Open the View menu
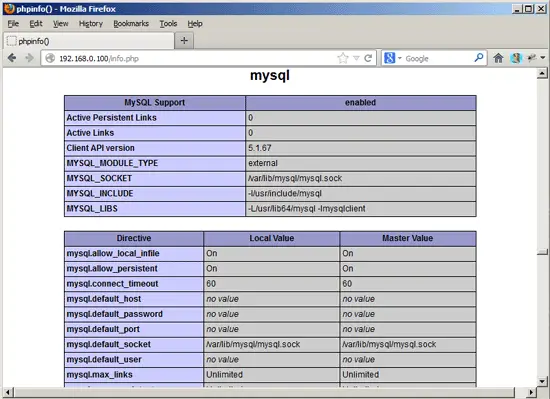This screenshot has height=399, width=550. coord(60,23)
